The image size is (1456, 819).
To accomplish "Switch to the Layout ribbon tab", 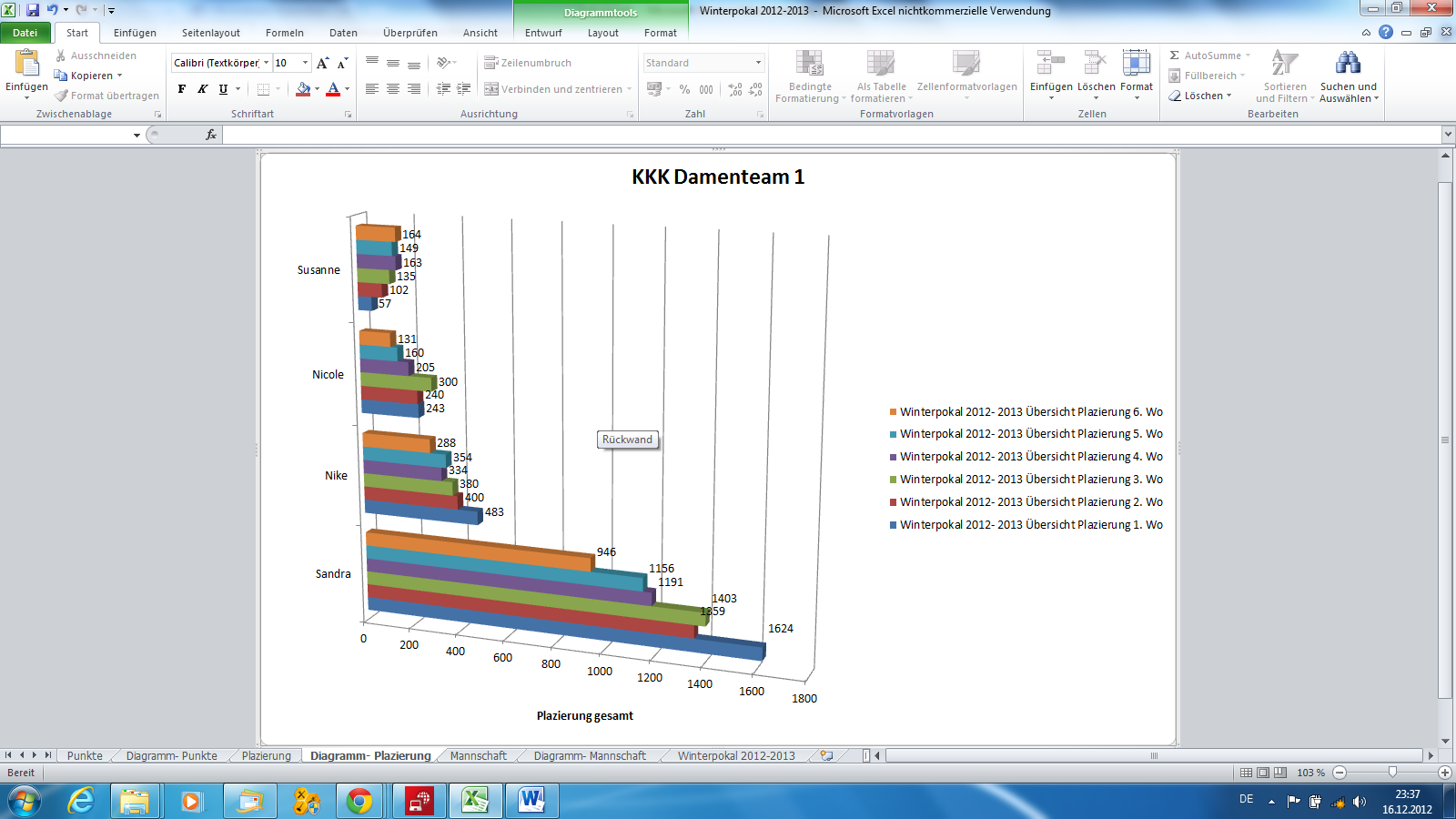I will (602, 33).
